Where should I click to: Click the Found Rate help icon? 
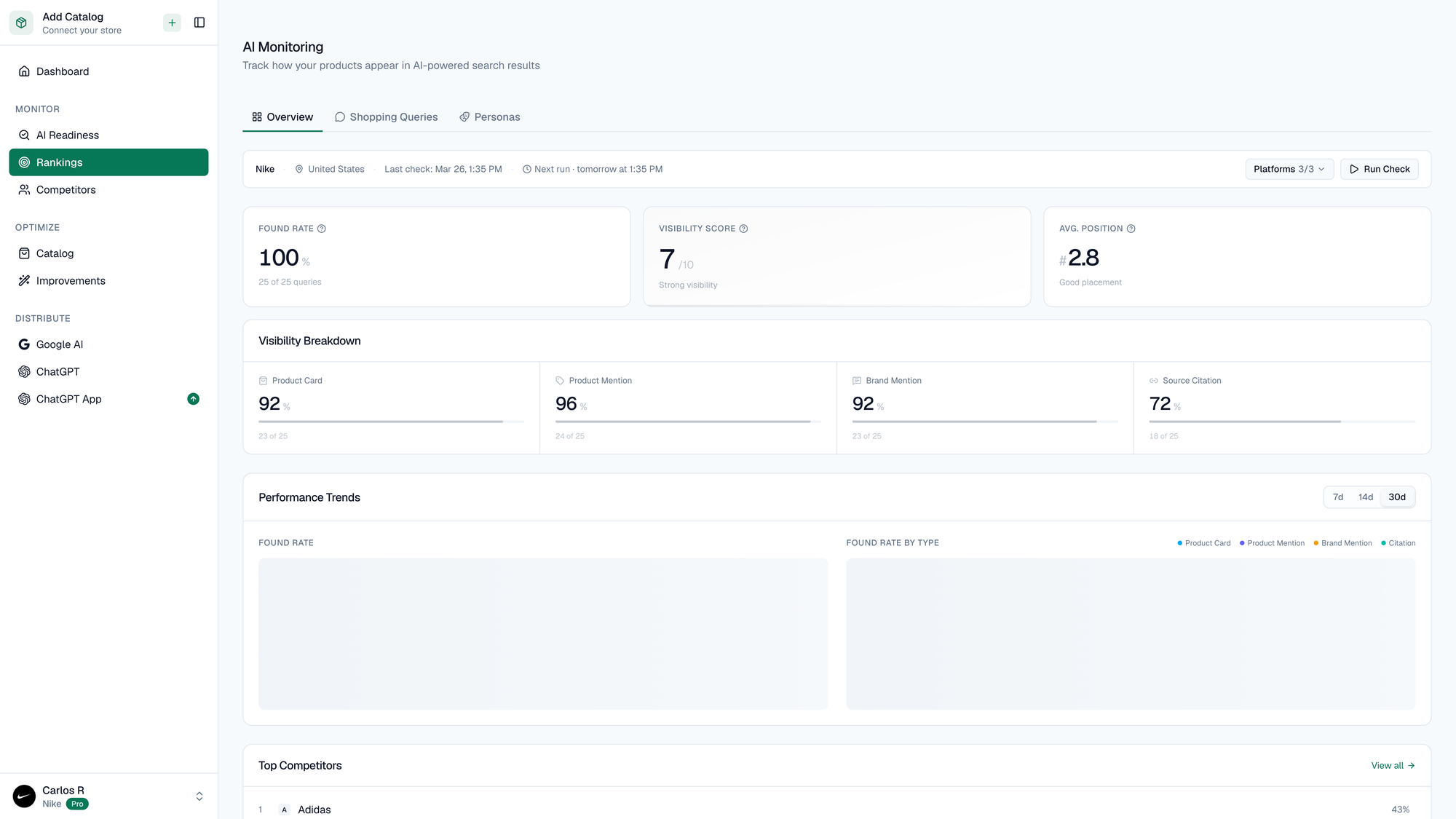click(x=321, y=229)
